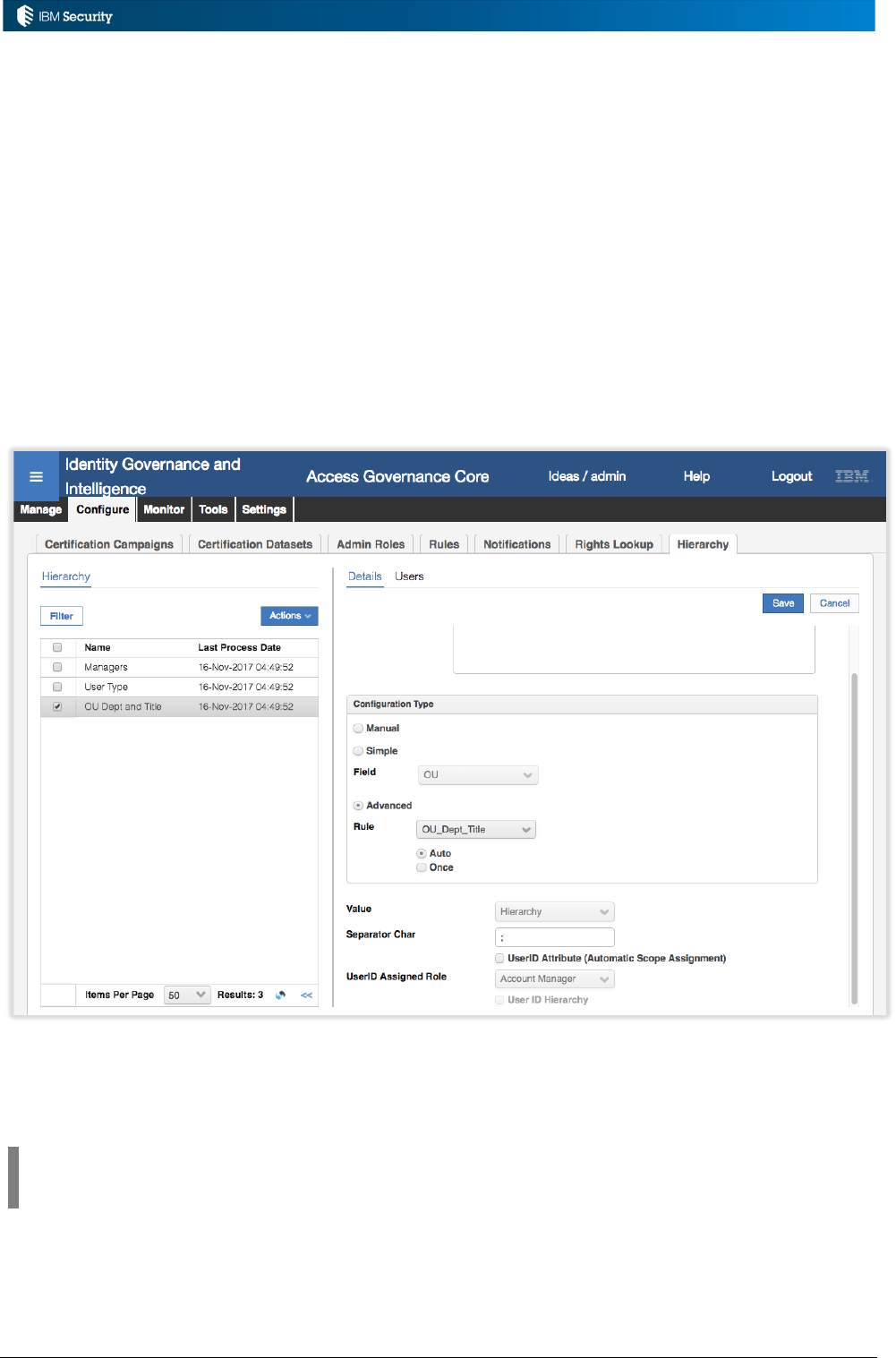
Task: Open the hamburger navigation menu
Action: [36, 476]
